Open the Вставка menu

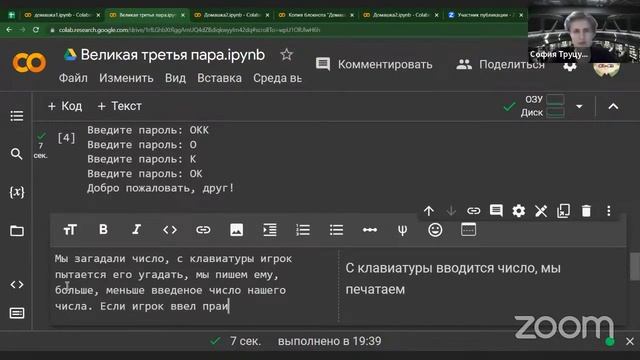(x=219, y=78)
